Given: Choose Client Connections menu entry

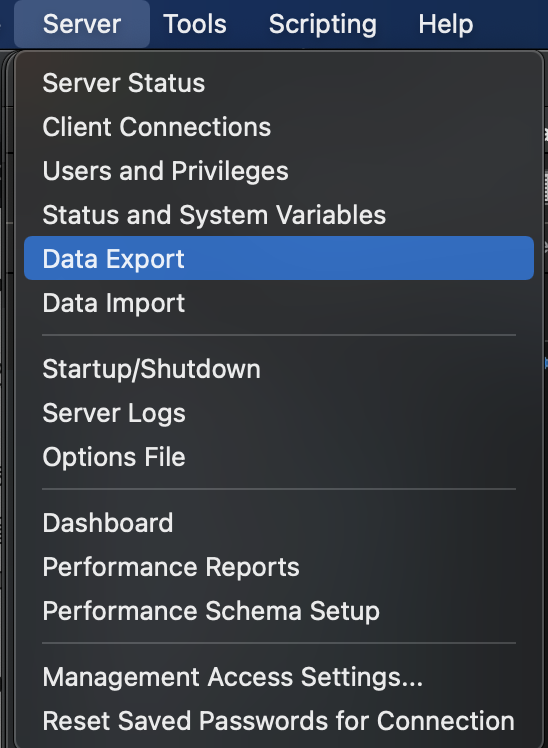Looking at the screenshot, I should [279, 127].
